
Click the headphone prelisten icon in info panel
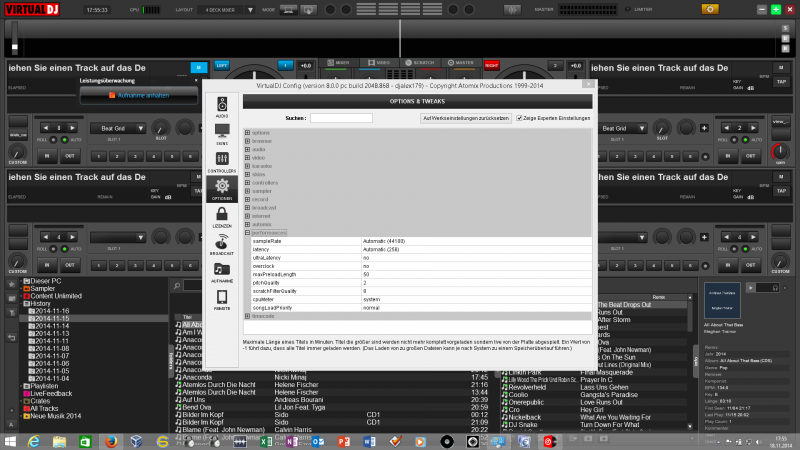coord(775,288)
